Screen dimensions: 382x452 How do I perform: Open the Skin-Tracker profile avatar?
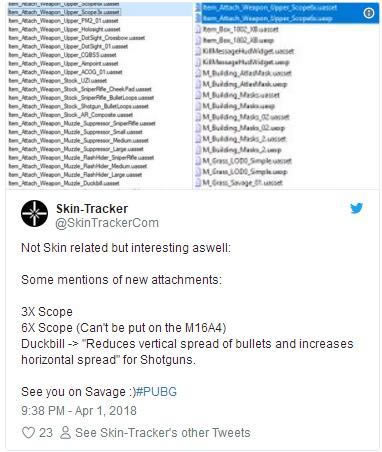[x=34, y=214]
